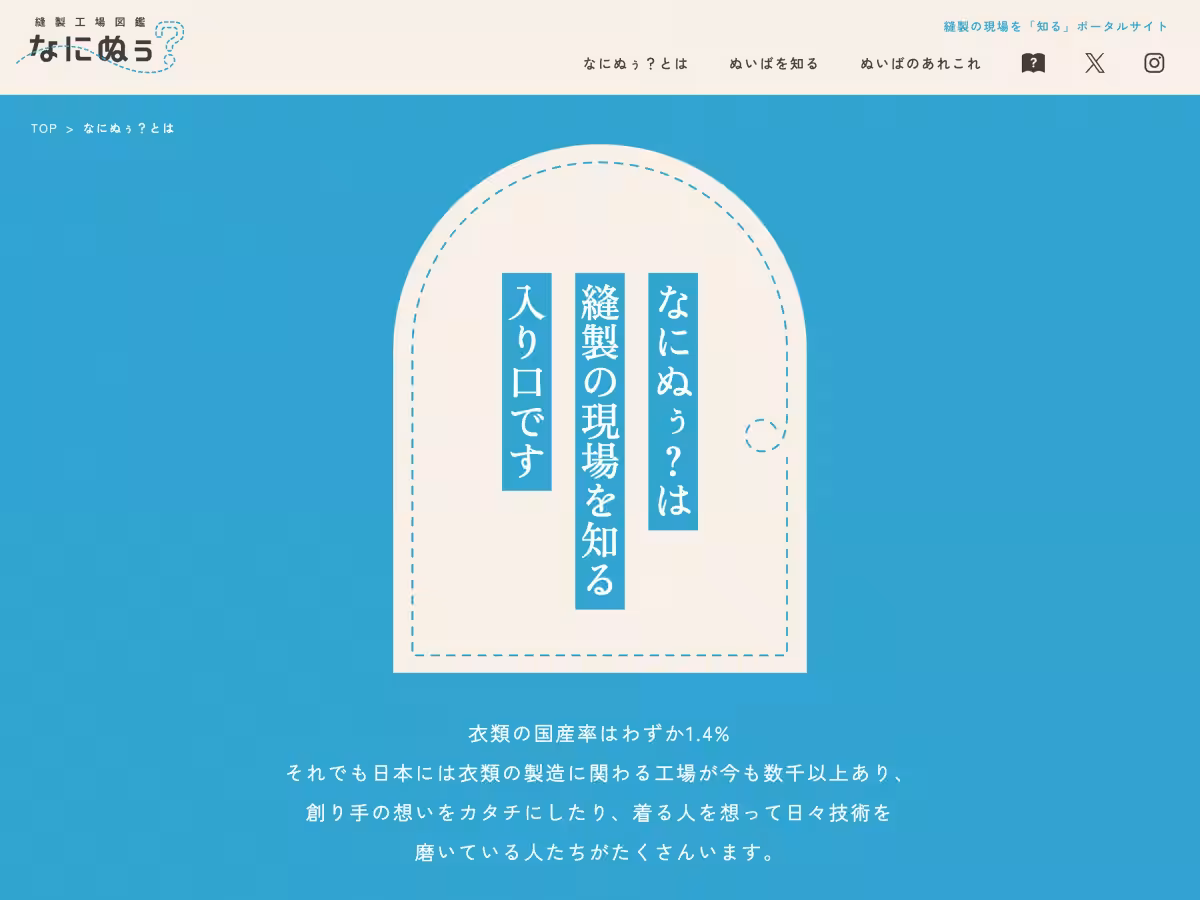Viewport: 1200px width, 900px height.
Task: Select the なにぬぅ?とは breadcrumb text
Action: (x=129, y=129)
